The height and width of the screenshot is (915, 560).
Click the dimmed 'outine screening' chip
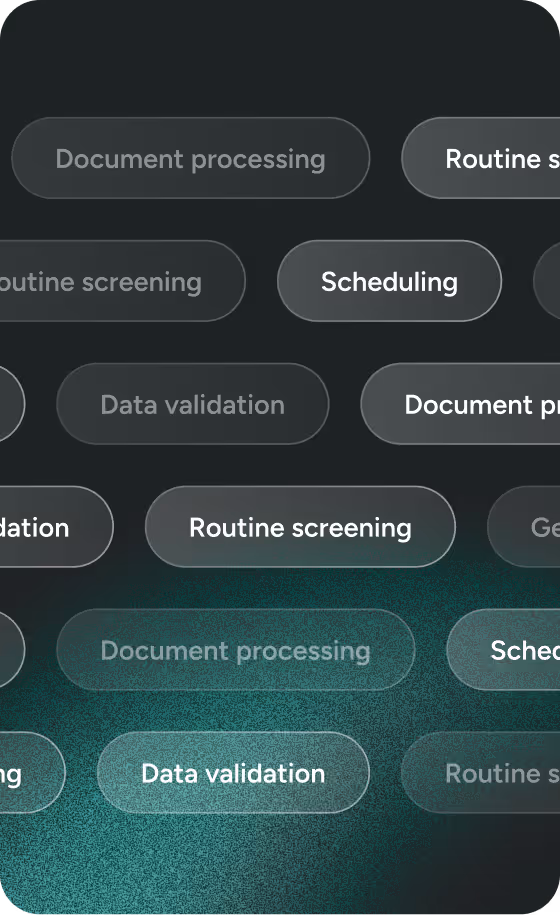122,281
